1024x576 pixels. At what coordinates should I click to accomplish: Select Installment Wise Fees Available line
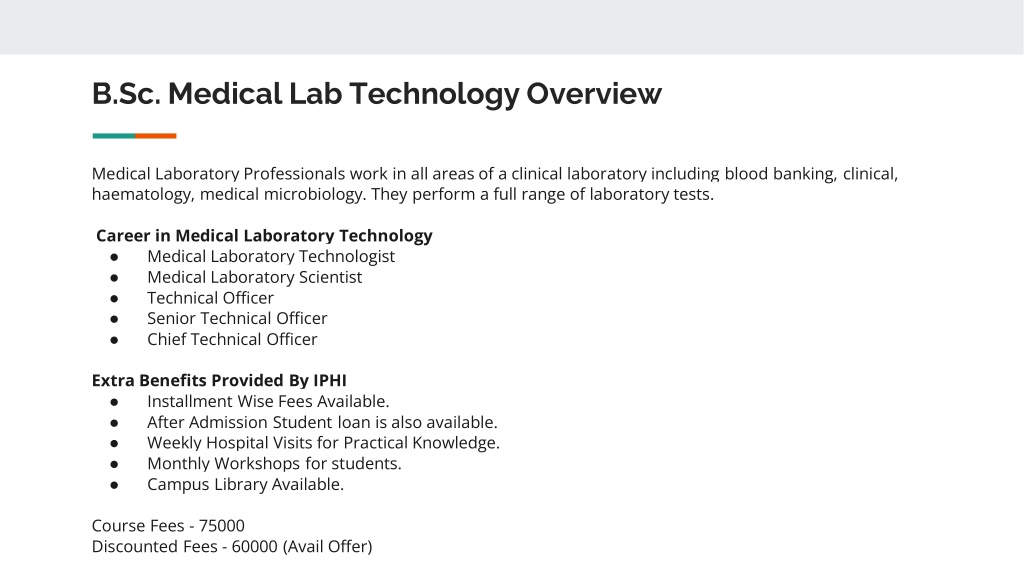(x=268, y=402)
